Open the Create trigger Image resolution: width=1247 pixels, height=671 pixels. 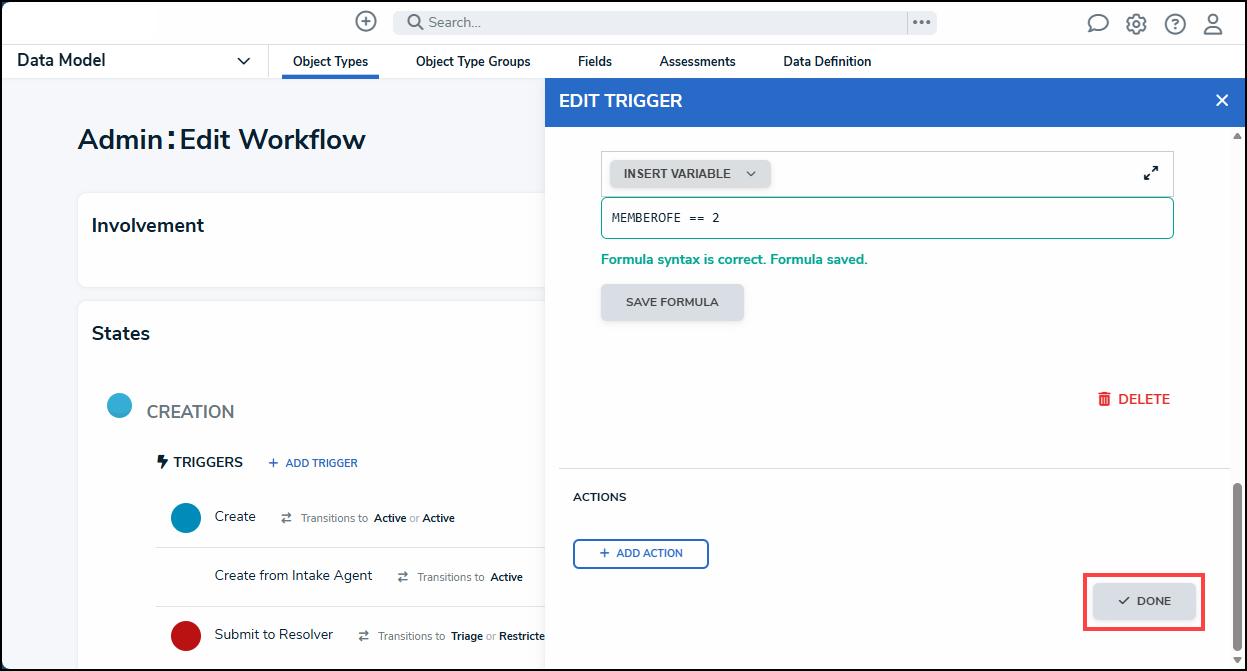coord(235,517)
